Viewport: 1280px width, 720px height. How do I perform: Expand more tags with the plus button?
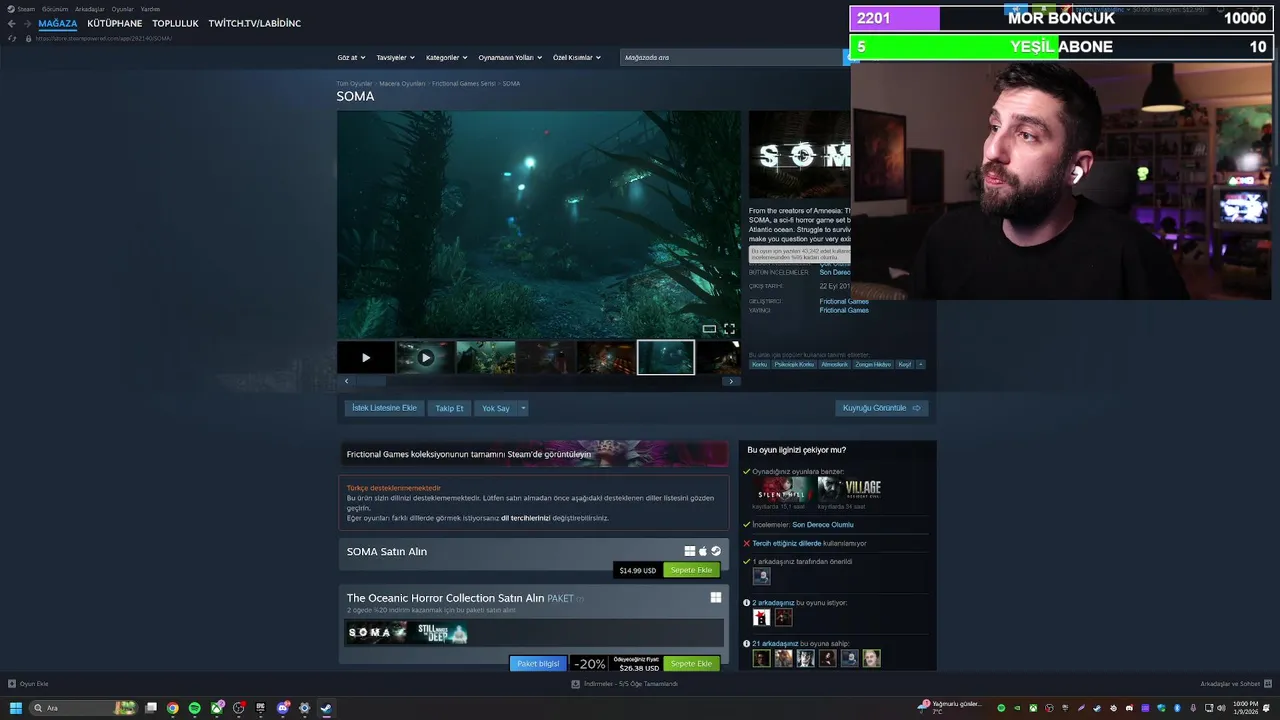pos(921,364)
